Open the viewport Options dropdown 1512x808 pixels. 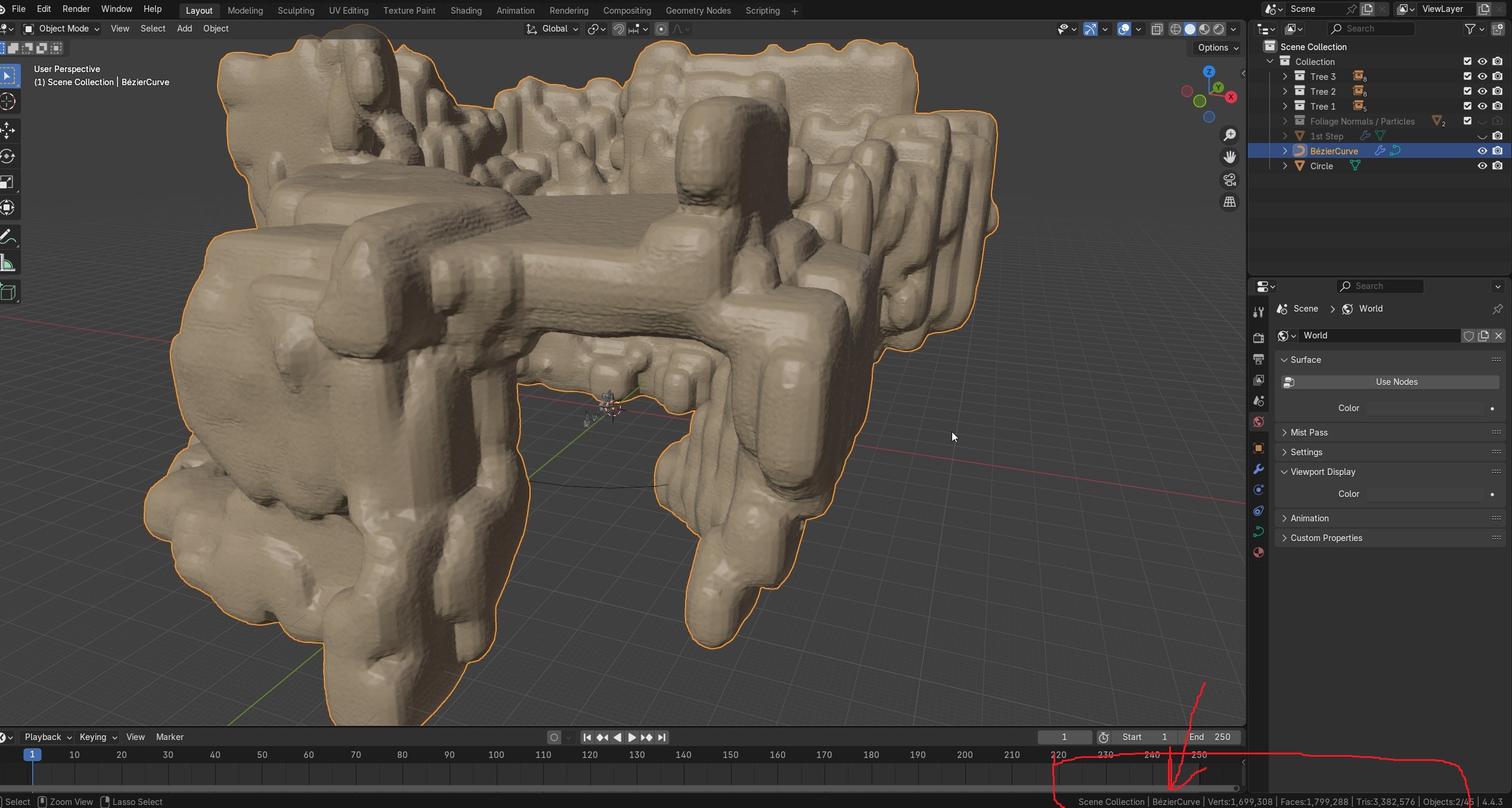coord(1218,48)
